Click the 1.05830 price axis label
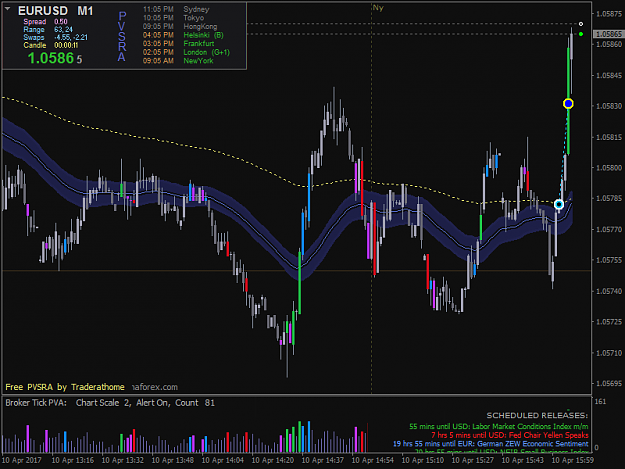The width and height of the screenshot is (625, 469). [x=609, y=106]
